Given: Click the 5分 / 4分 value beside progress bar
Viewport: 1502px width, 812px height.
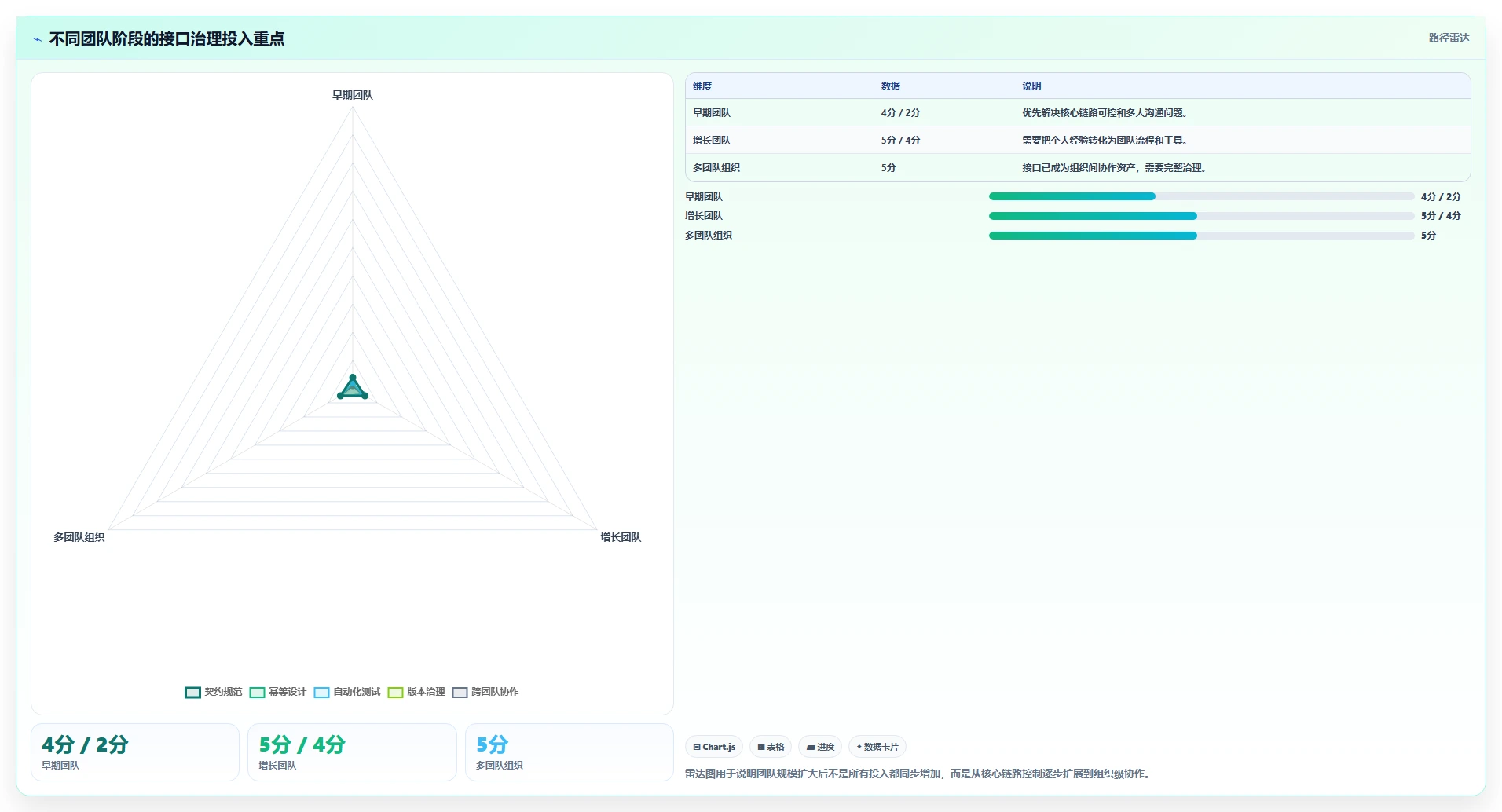Looking at the screenshot, I should [x=1441, y=216].
